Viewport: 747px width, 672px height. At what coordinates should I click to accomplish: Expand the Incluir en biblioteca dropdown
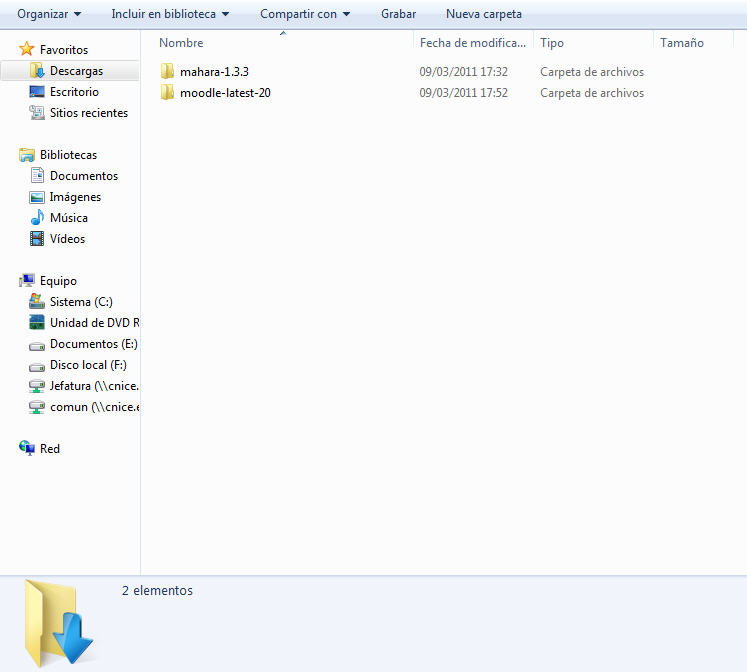click(170, 14)
